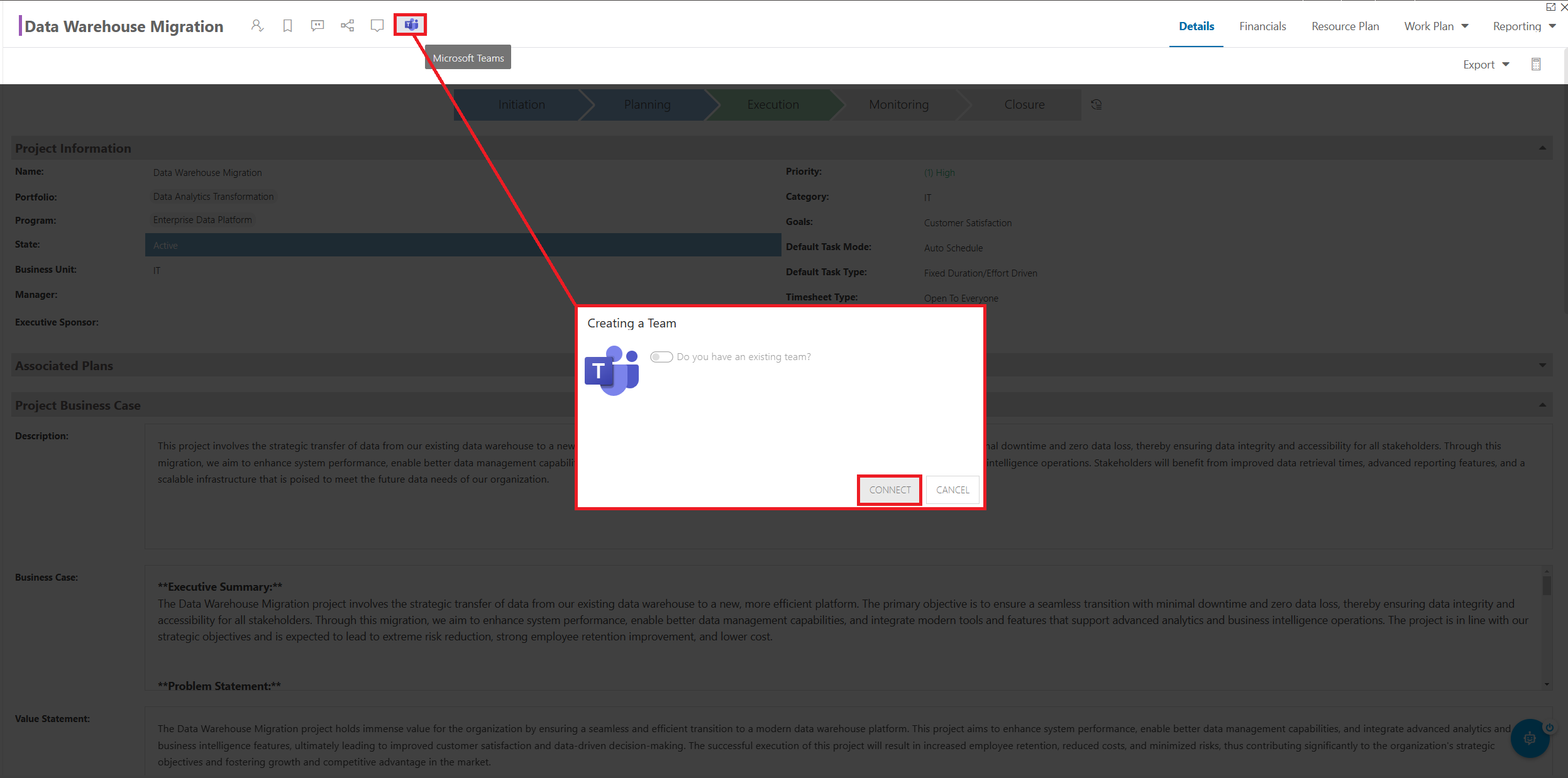Select the Closure phase step

pyautogui.click(x=1024, y=105)
